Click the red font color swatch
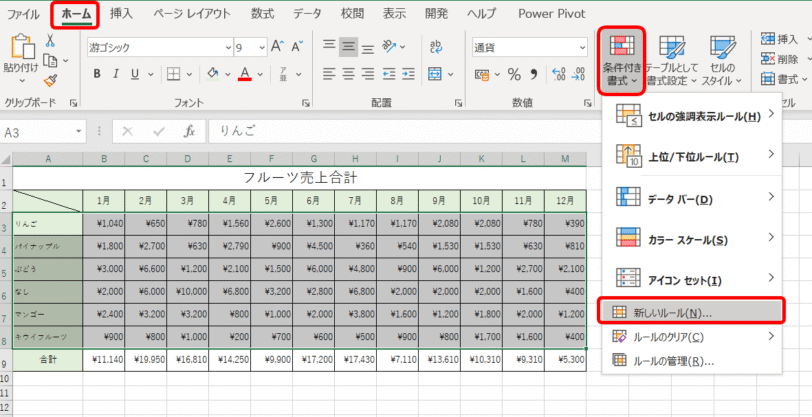 tap(244, 74)
